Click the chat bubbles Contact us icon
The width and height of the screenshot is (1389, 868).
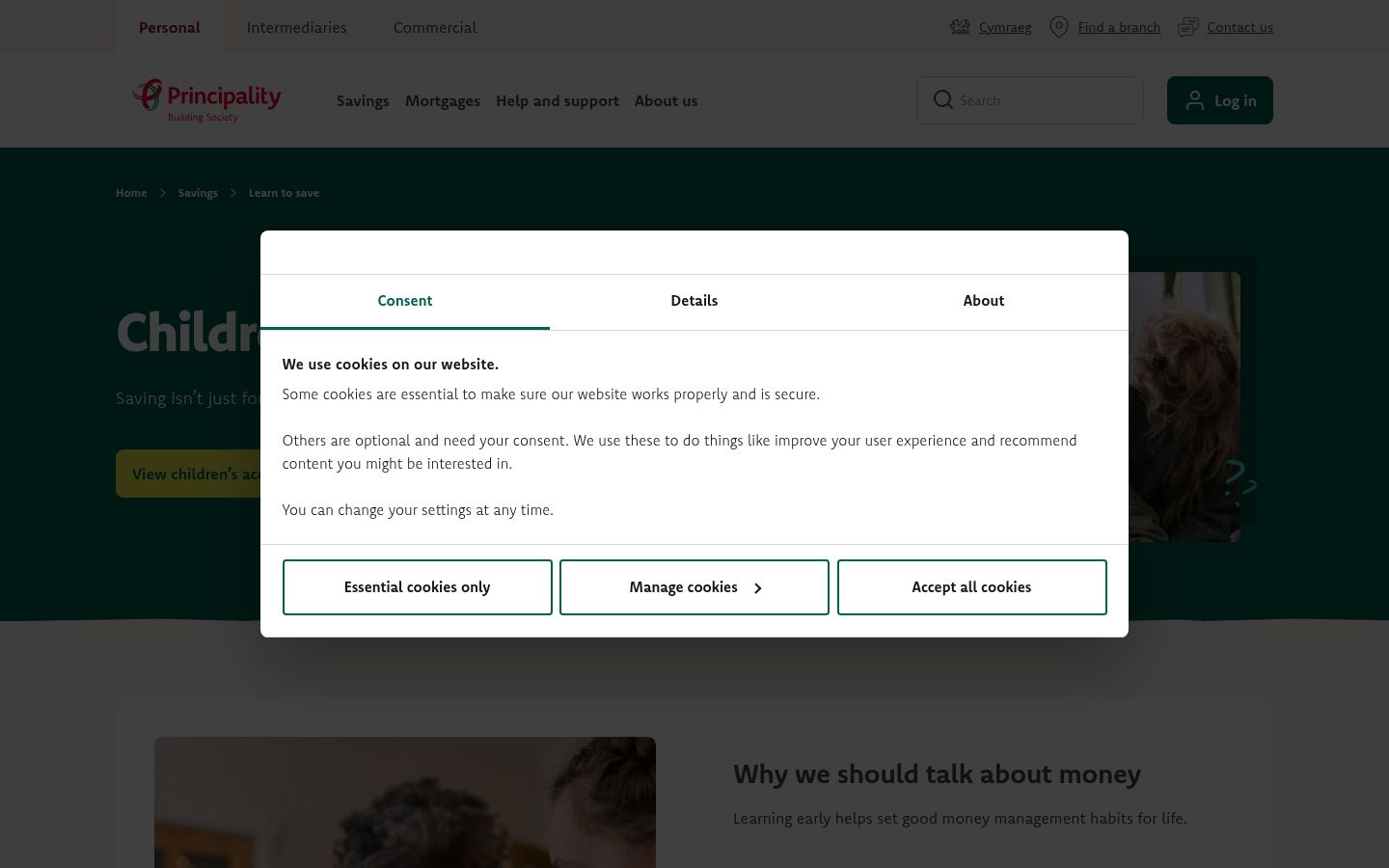point(1188,27)
